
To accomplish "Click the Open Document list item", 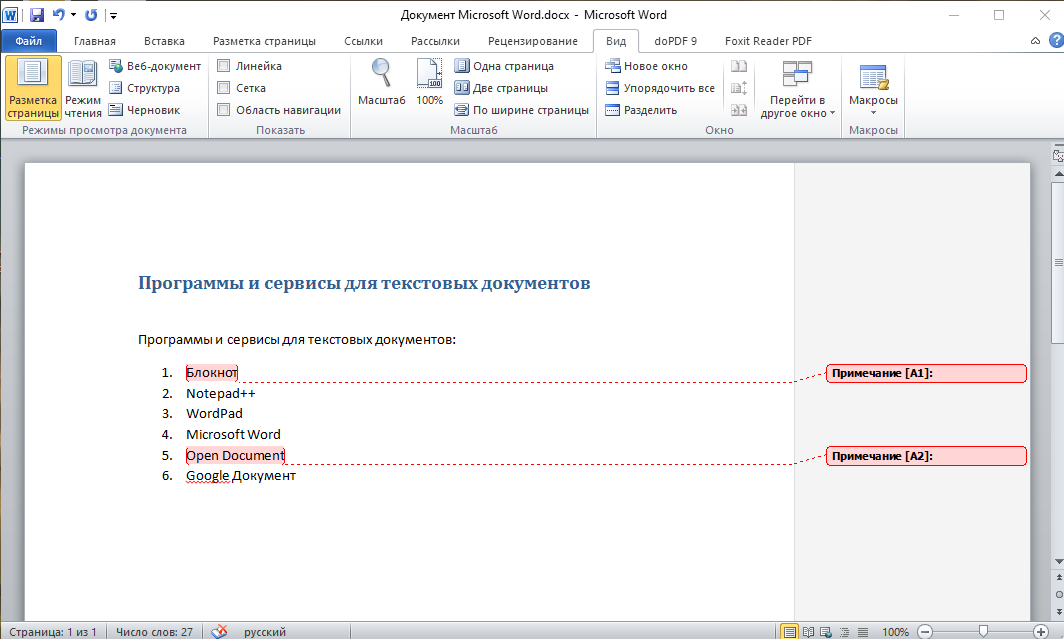I will coord(235,455).
